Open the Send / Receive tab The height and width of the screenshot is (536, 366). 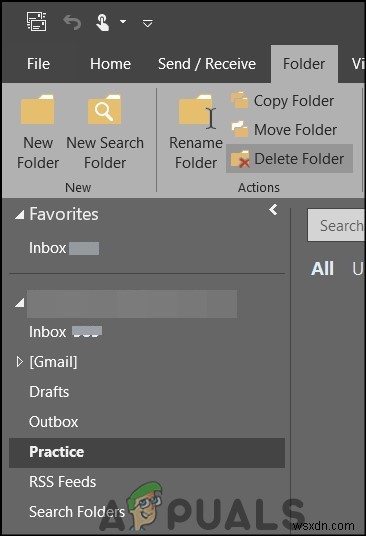tap(207, 64)
